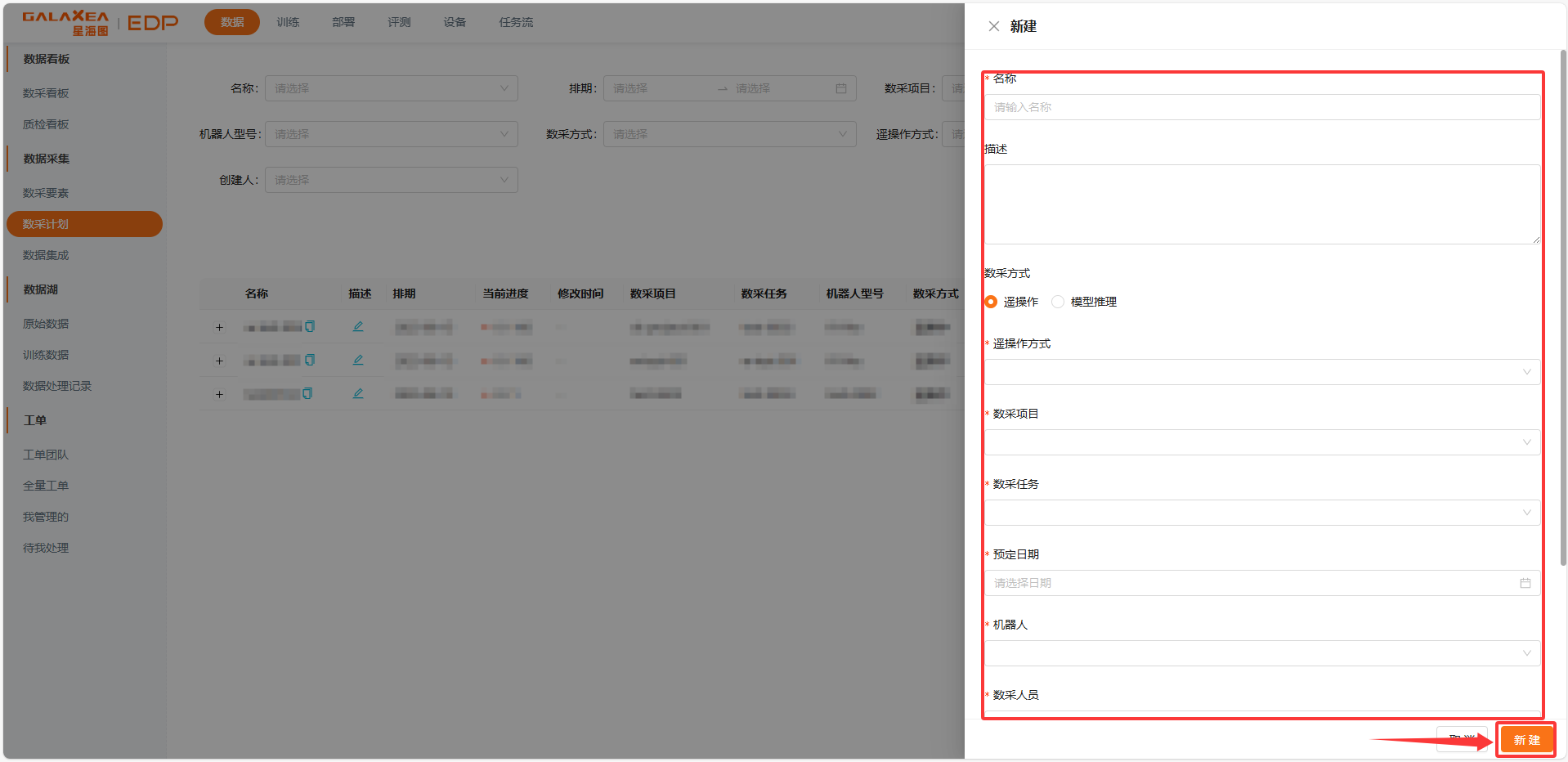Viewport: 1568px width, 762px height.
Task: Click into the 名称 input field
Action: point(1261,107)
